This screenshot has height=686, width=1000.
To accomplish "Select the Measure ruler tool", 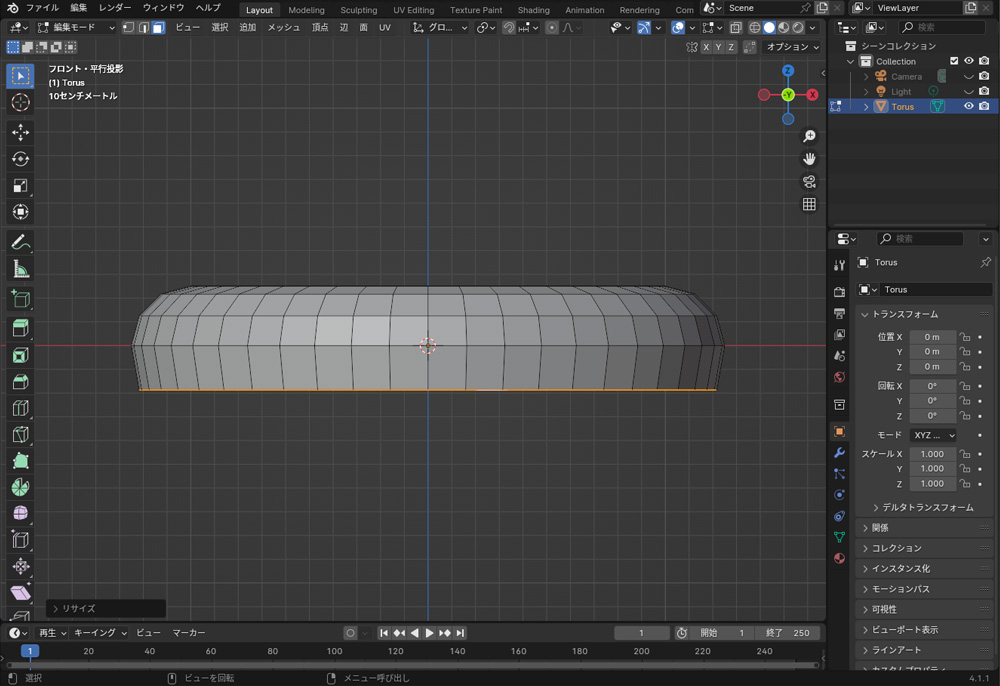I will tap(20, 269).
